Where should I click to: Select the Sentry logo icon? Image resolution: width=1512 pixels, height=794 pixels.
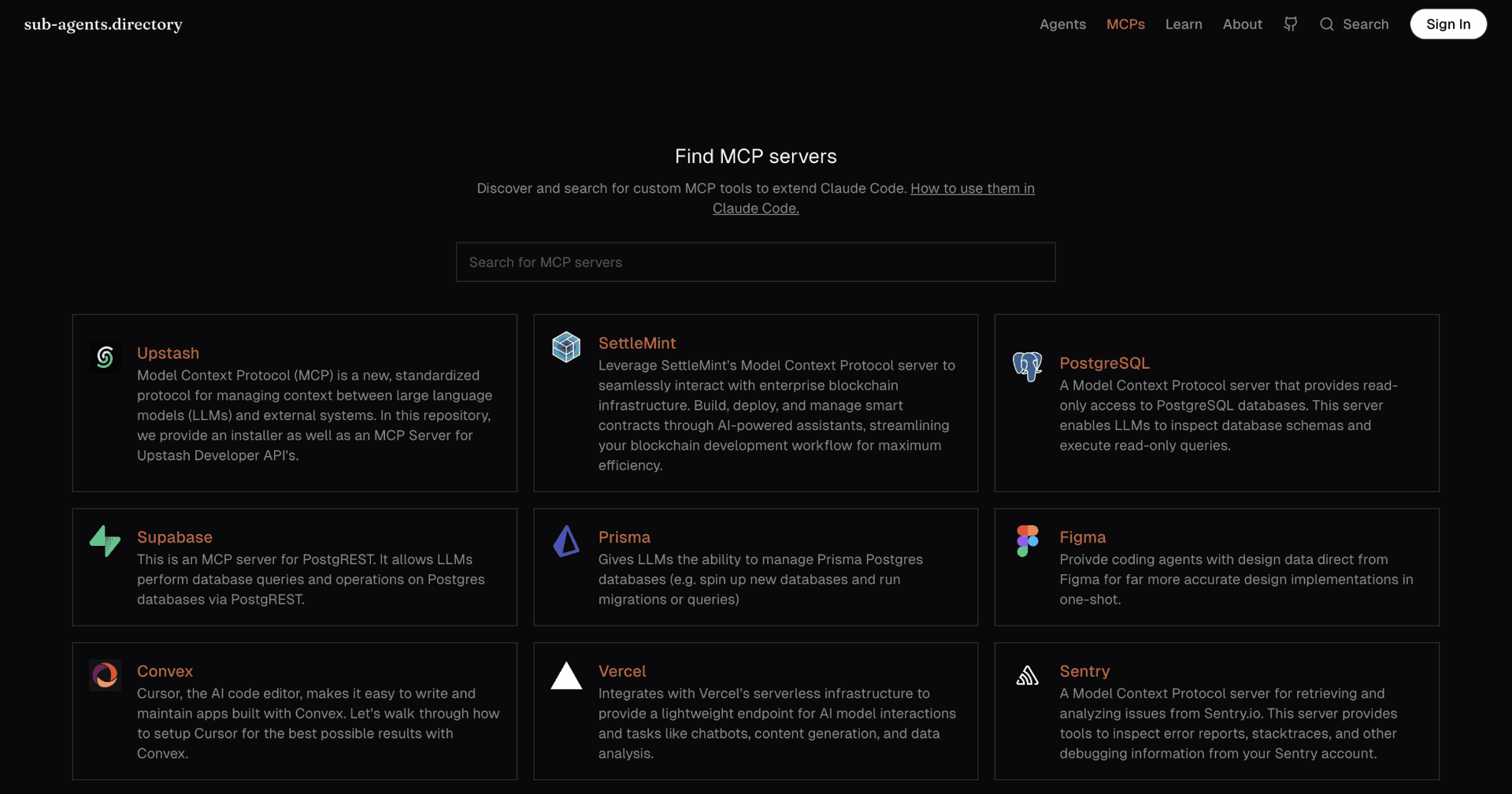(1027, 675)
